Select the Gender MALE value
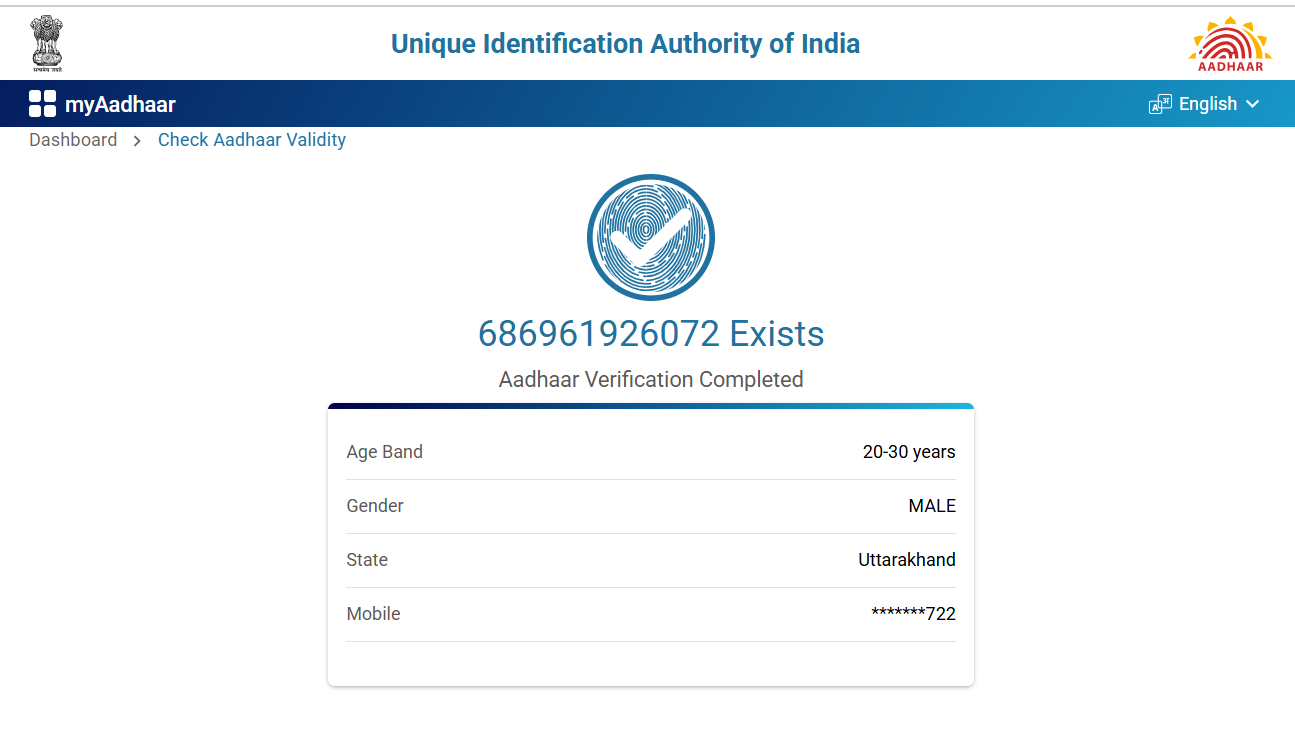1295x747 pixels. tap(932, 506)
